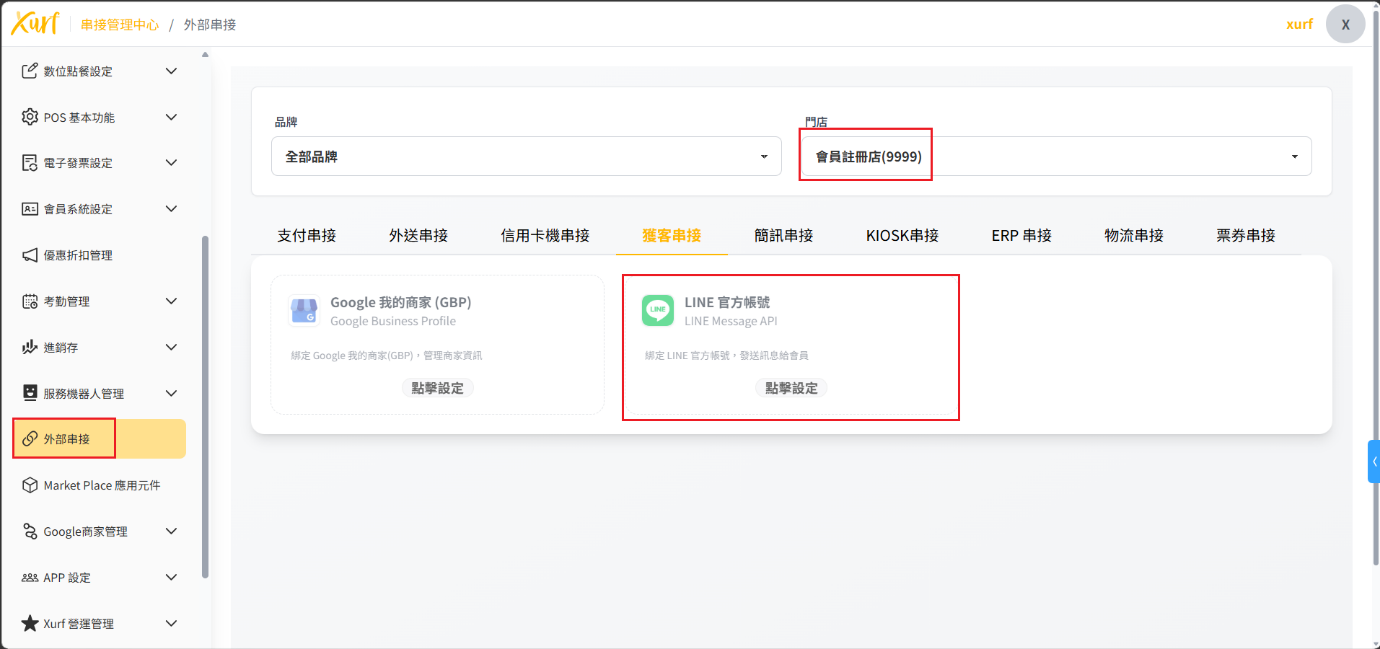
Task: Open the 品牌 brand dropdown
Action: pyautogui.click(x=526, y=156)
